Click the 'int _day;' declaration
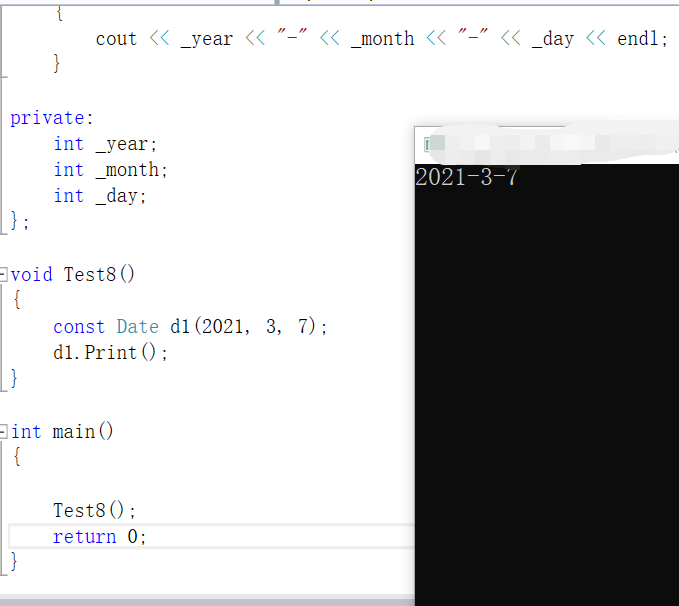This screenshot has height=606, width=679. click(100, 196)
